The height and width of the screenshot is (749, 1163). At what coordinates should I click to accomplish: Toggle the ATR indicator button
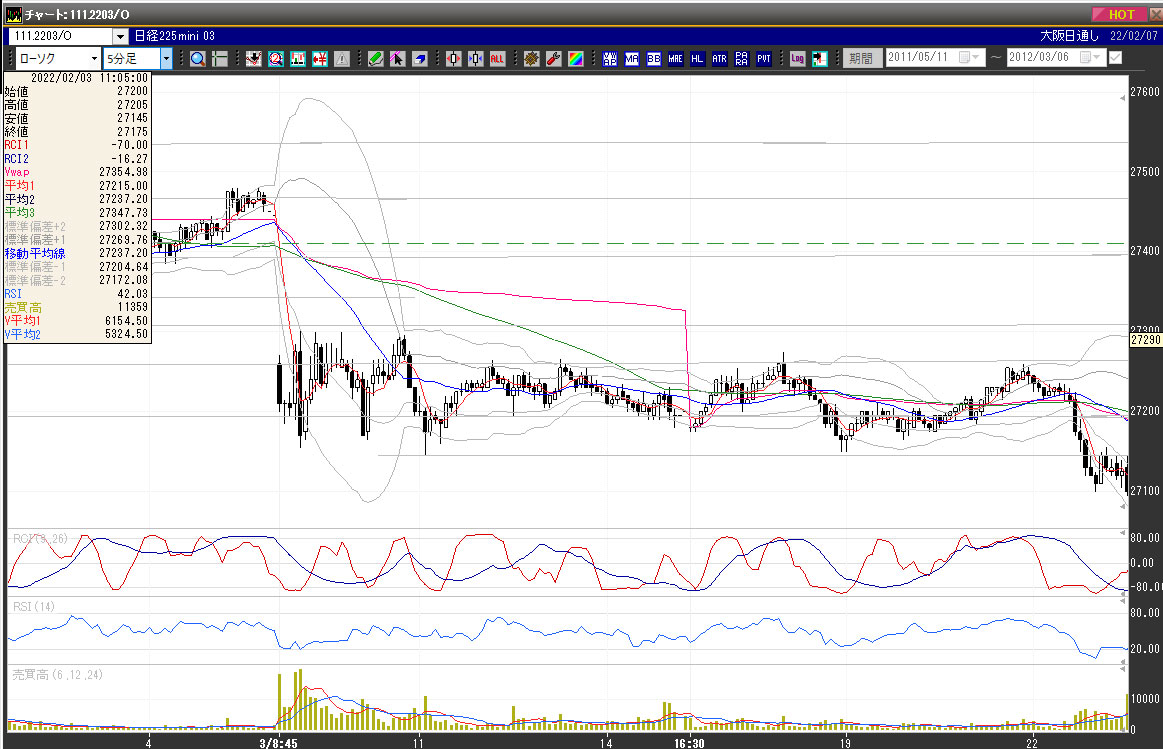719,59
